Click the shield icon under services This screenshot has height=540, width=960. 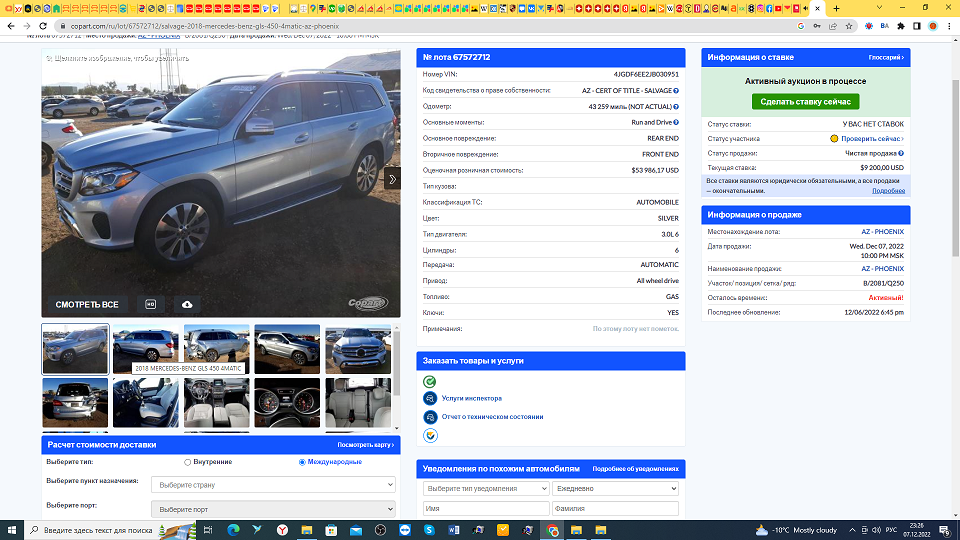pyautogui.click(x=430, y=435)
